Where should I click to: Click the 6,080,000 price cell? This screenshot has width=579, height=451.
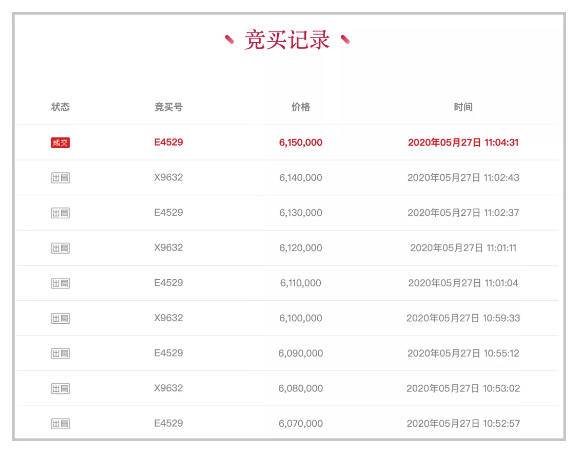tap(301, 389)
